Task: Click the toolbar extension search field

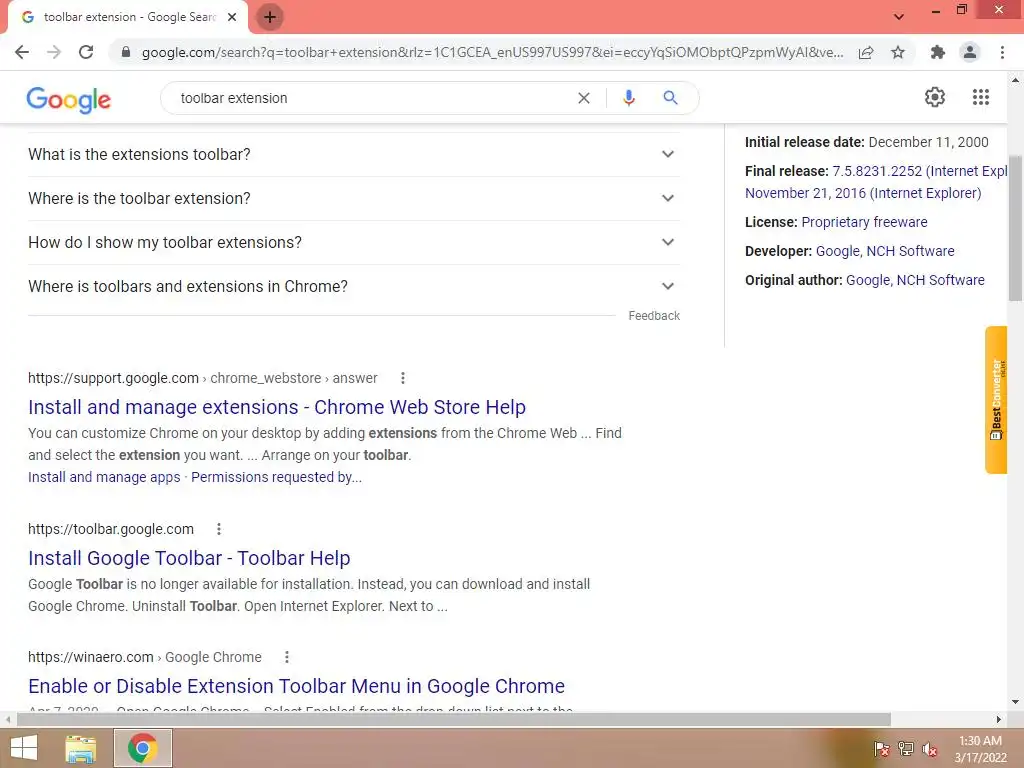Action: point(372,98)
